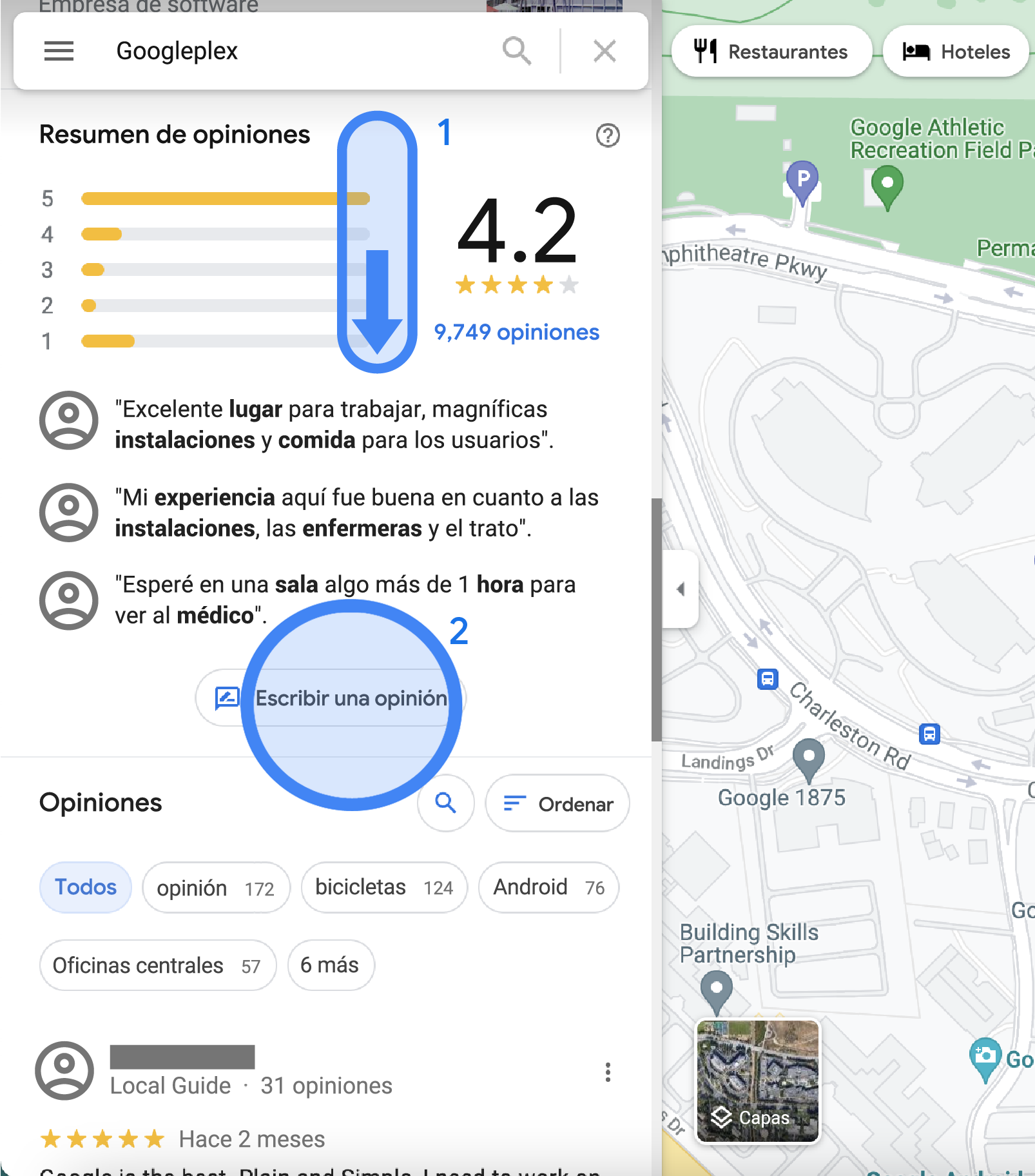Screen dimensions: 1035x1176
Task: Click the 4-star rating bar
Action: (x=226, y=234)
